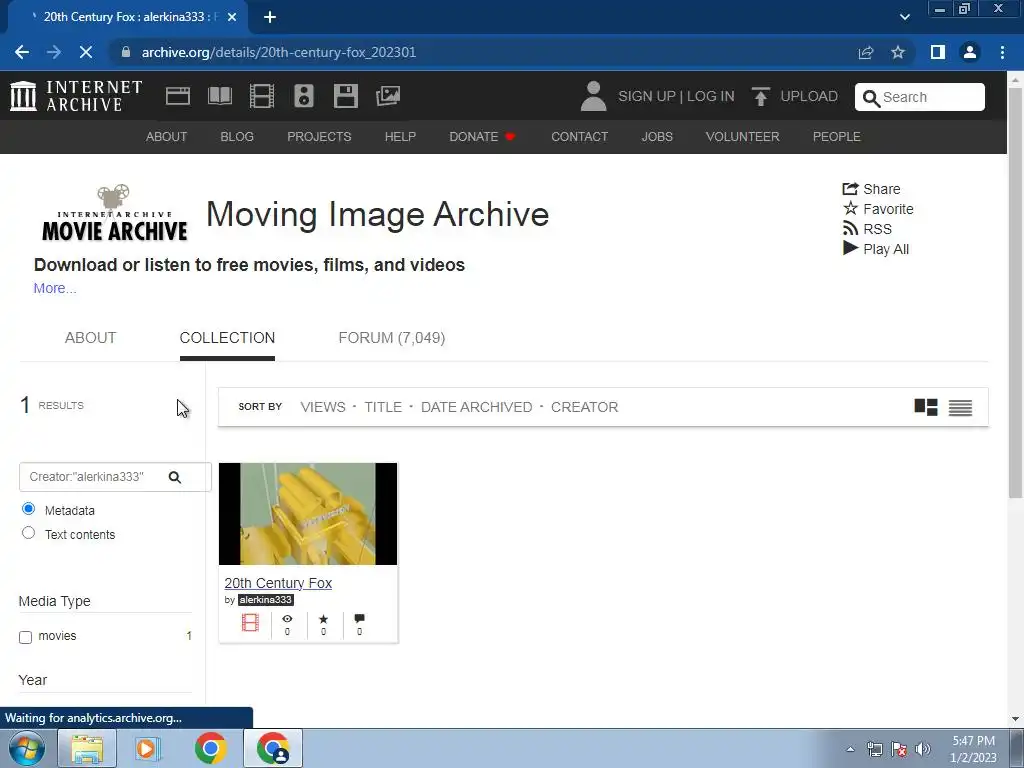Image resolution: width=1024 pixels, height=768 pixels.
Task: Sort by DATE ARCHIVED
Action: pyautogui.click(x=476, y=407)
